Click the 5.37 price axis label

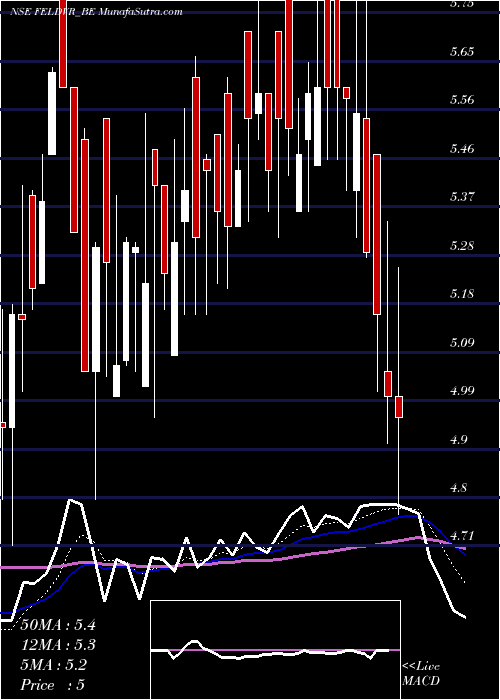click(x=462, y=196)
